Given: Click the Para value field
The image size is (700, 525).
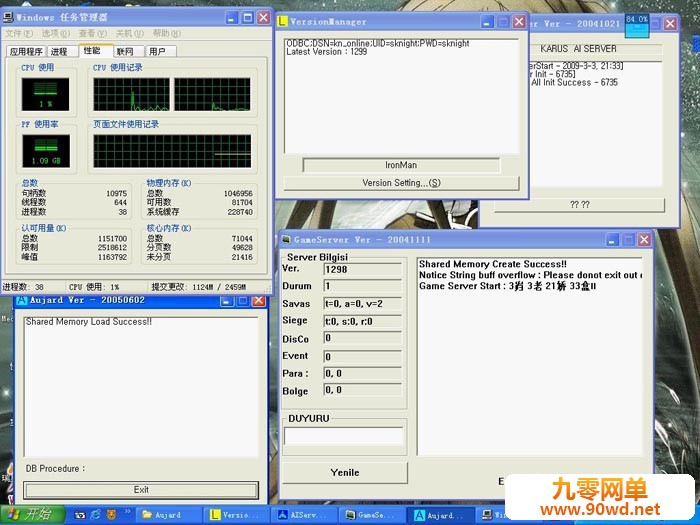Looking at the screenshot, I should click(362, 373).
